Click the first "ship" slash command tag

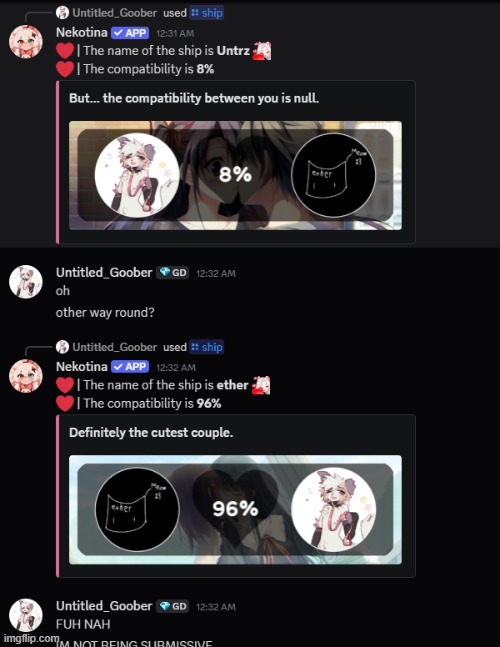[x=207, y=13]
